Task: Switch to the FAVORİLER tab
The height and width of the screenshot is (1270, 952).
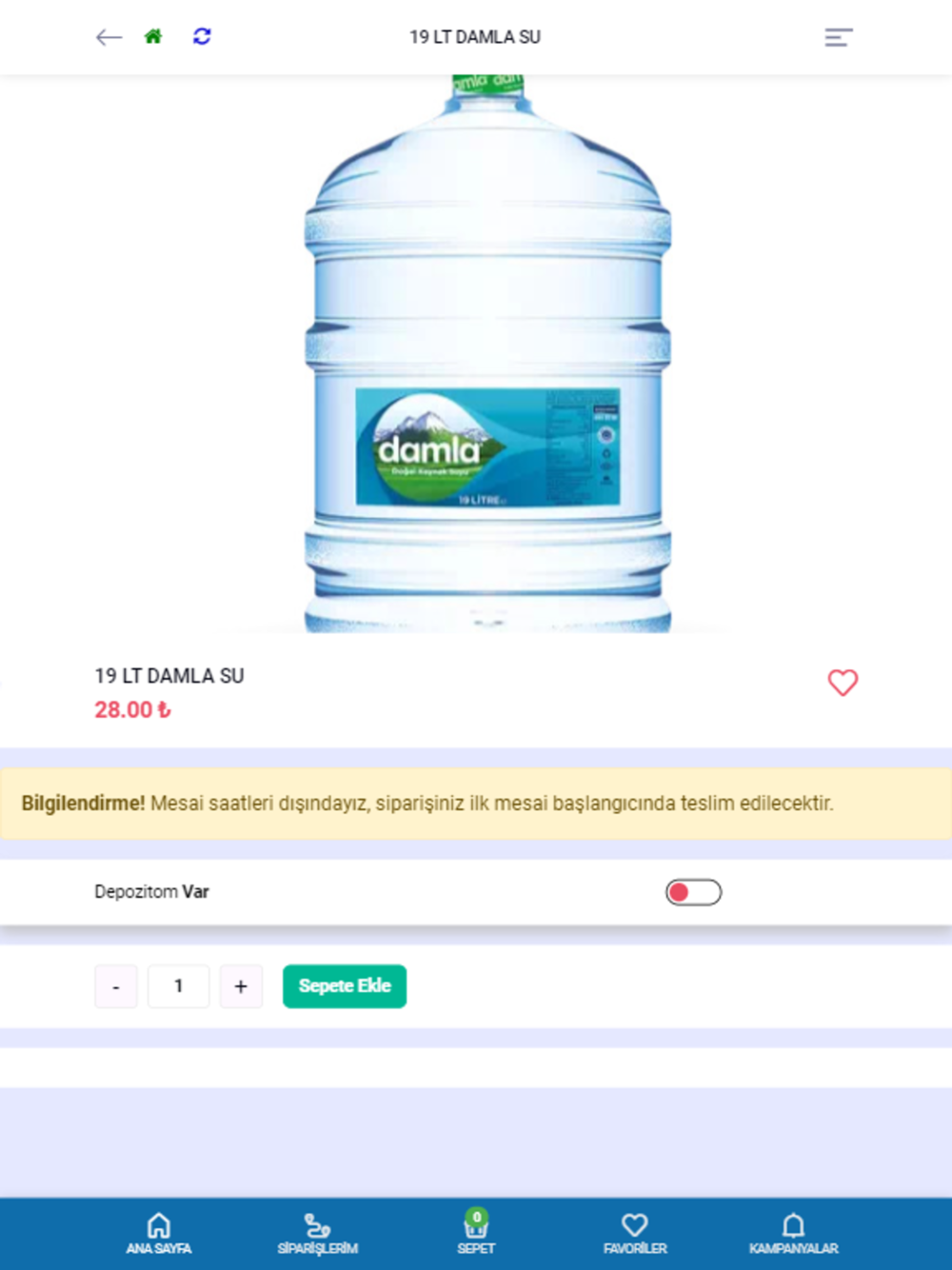Action: (635, 1234)
